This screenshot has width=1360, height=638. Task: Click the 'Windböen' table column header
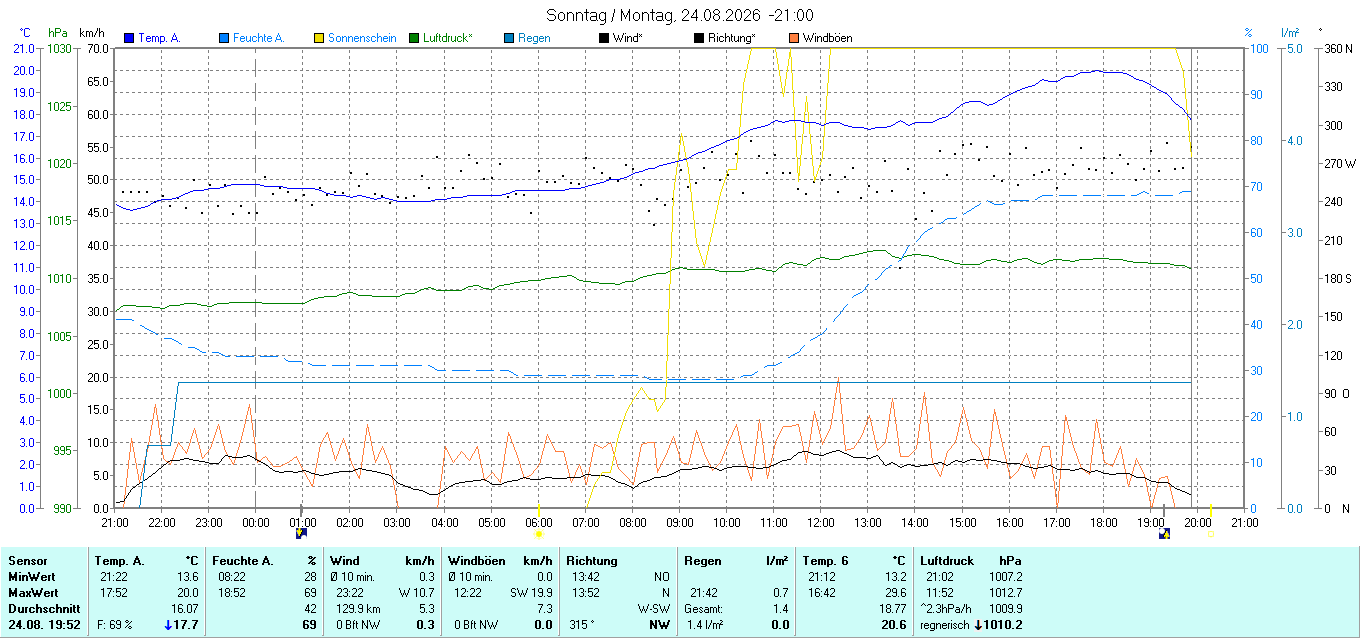pyautogui.click(x=476, y=561)
